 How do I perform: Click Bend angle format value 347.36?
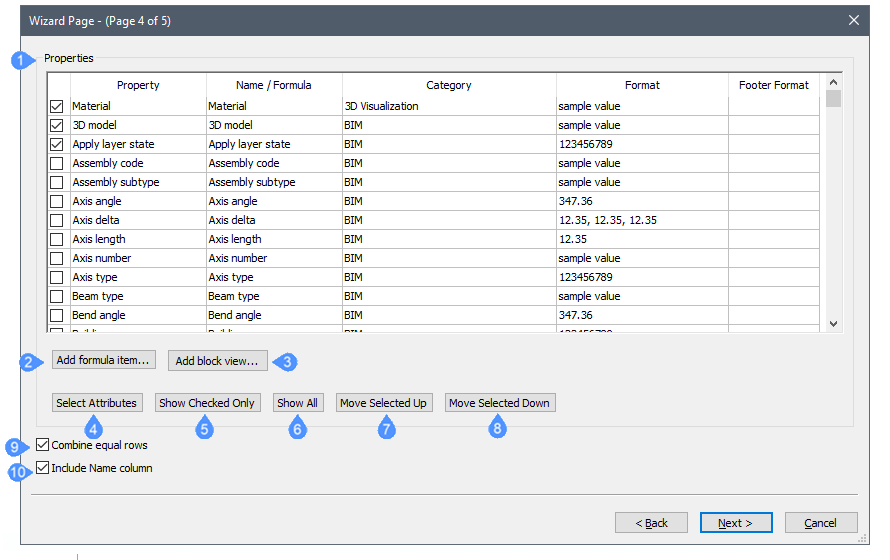pos(642,315)
